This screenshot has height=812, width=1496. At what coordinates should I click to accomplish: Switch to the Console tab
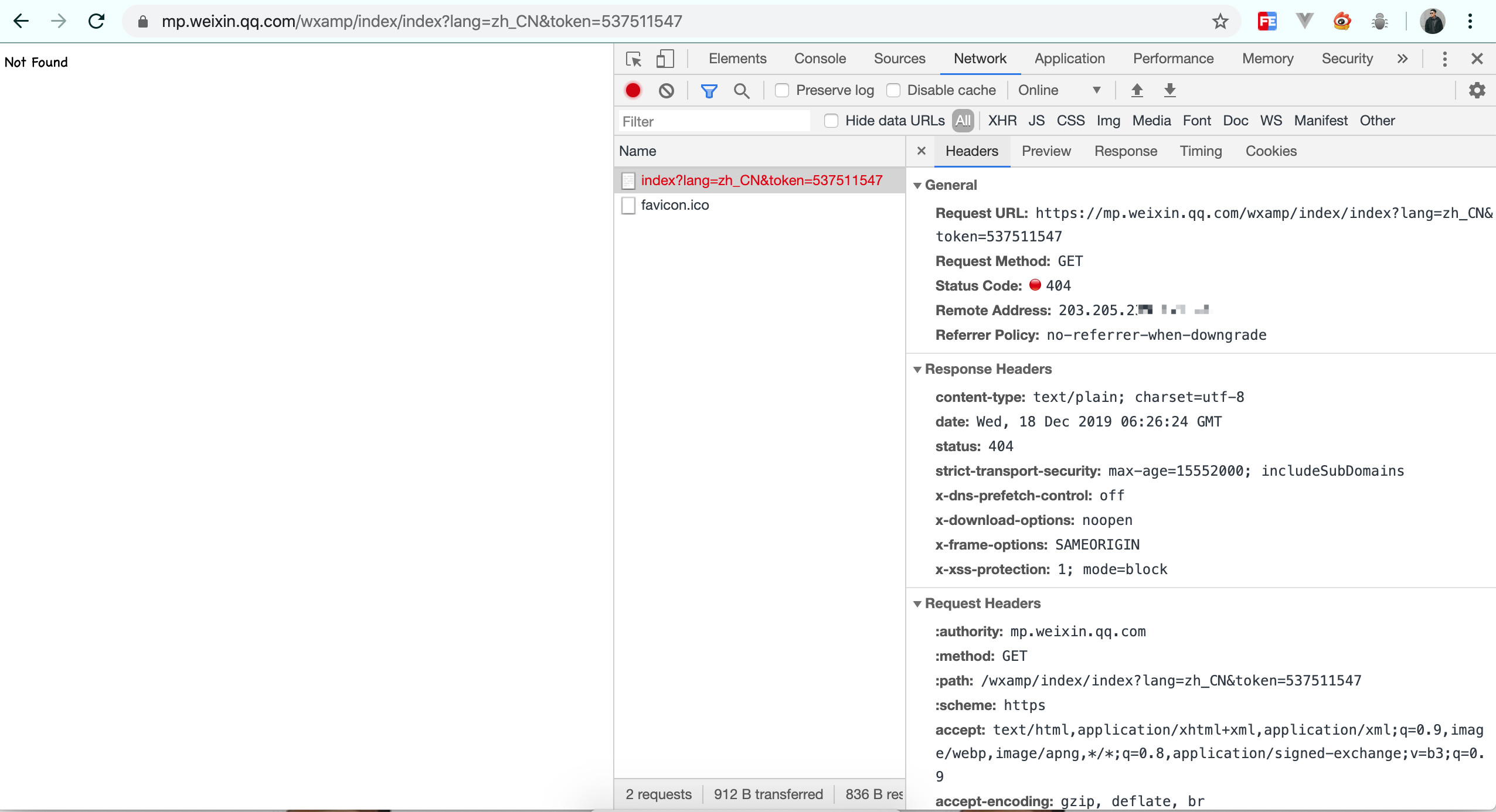click(820, 59)
